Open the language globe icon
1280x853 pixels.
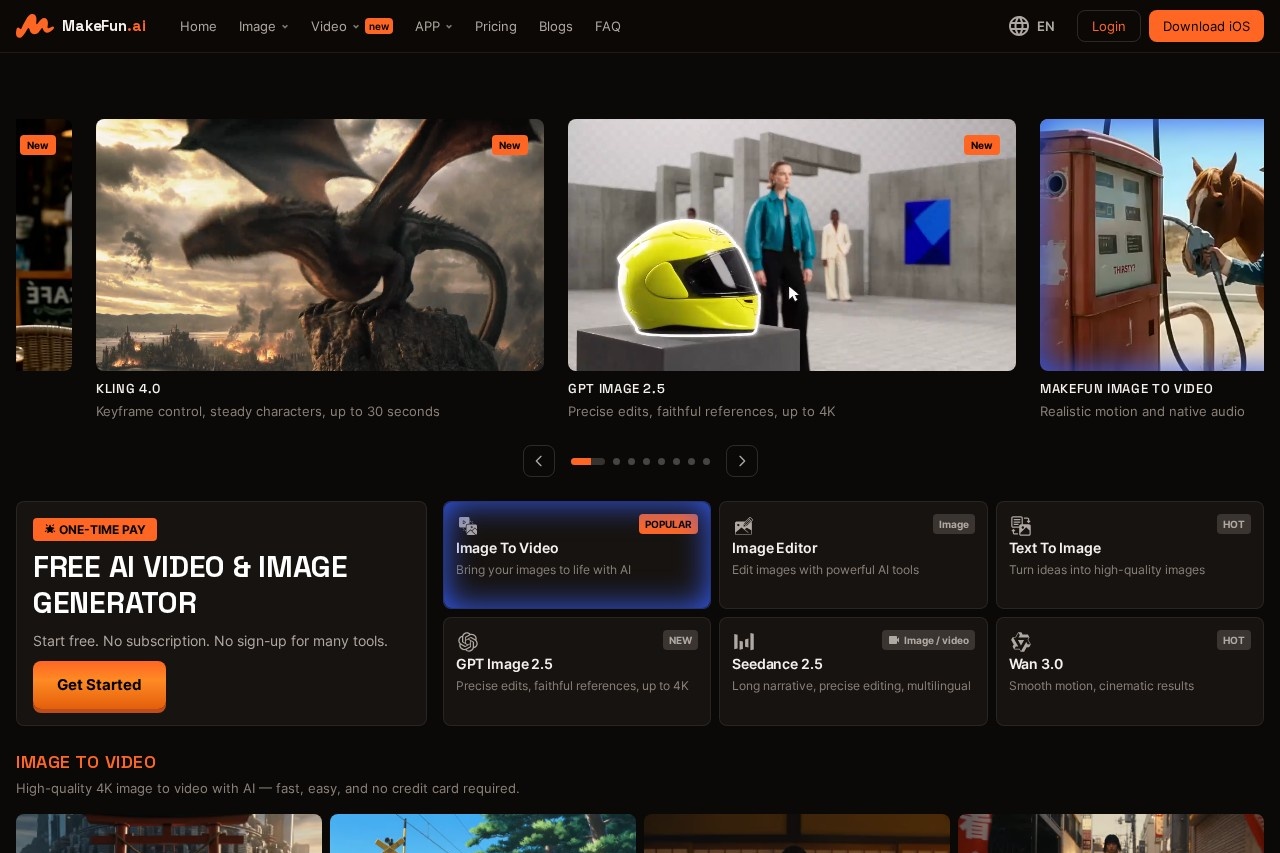pyautogui.click(x=1019, y=26)
